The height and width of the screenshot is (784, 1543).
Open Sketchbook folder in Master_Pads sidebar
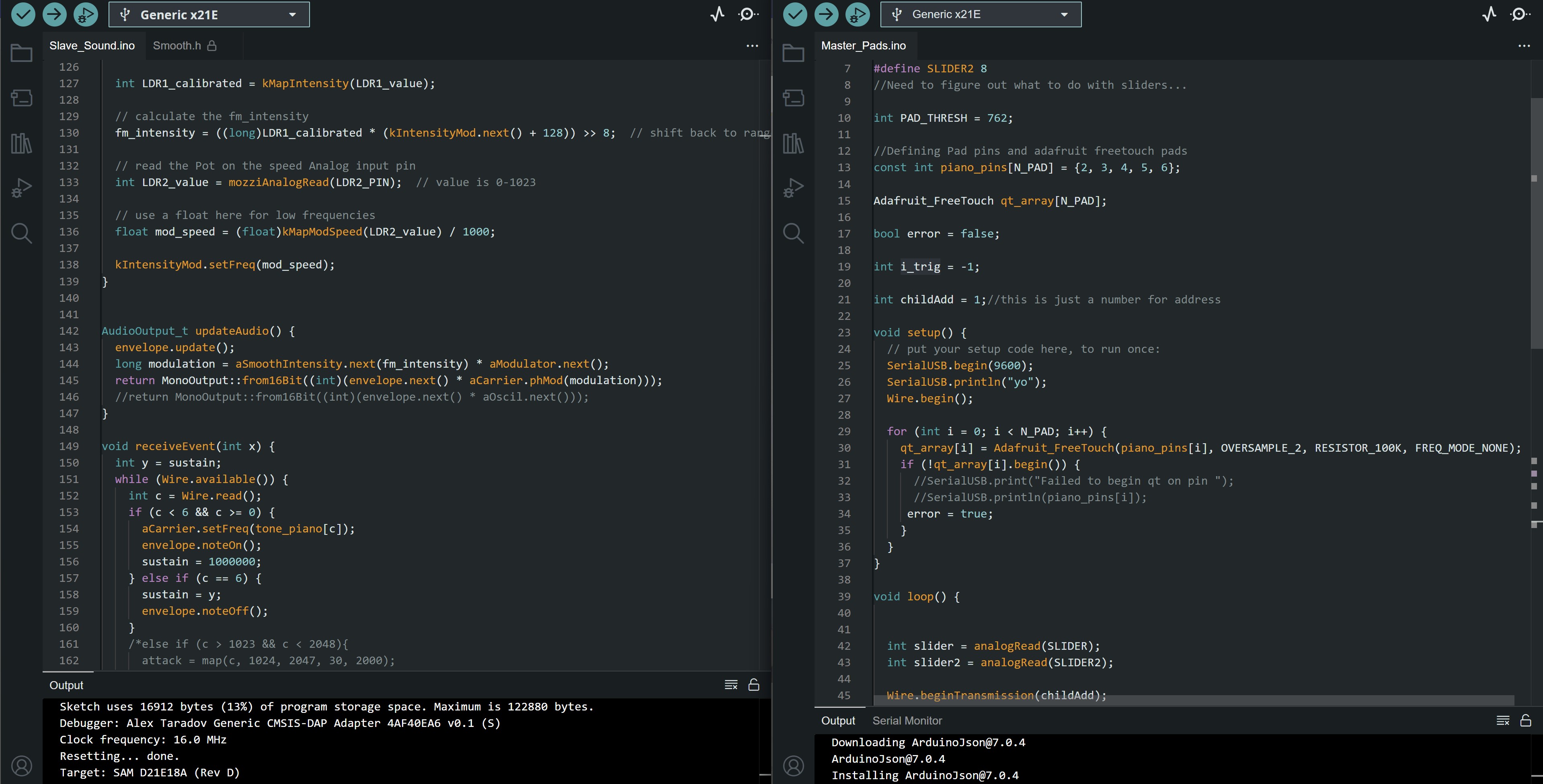pos(793,53)
